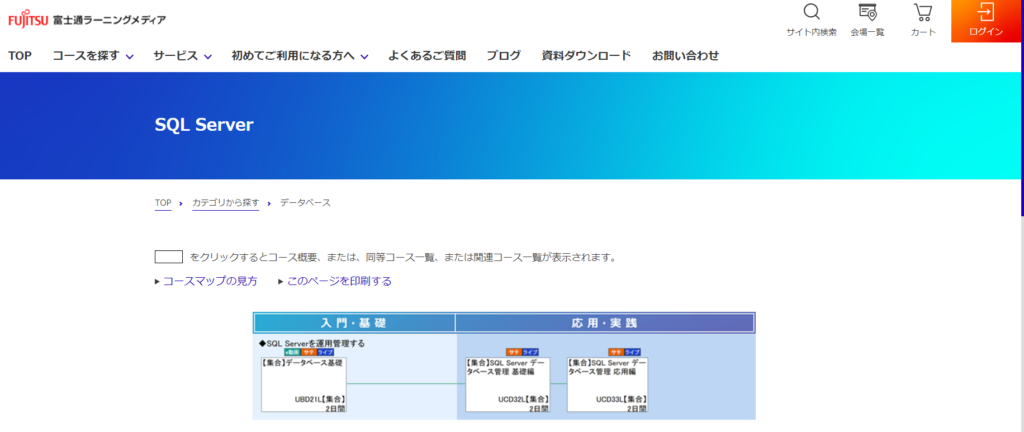Click the orange ログイン login button
Viewport: 1024px width, 432px height.
coord(985,21)
